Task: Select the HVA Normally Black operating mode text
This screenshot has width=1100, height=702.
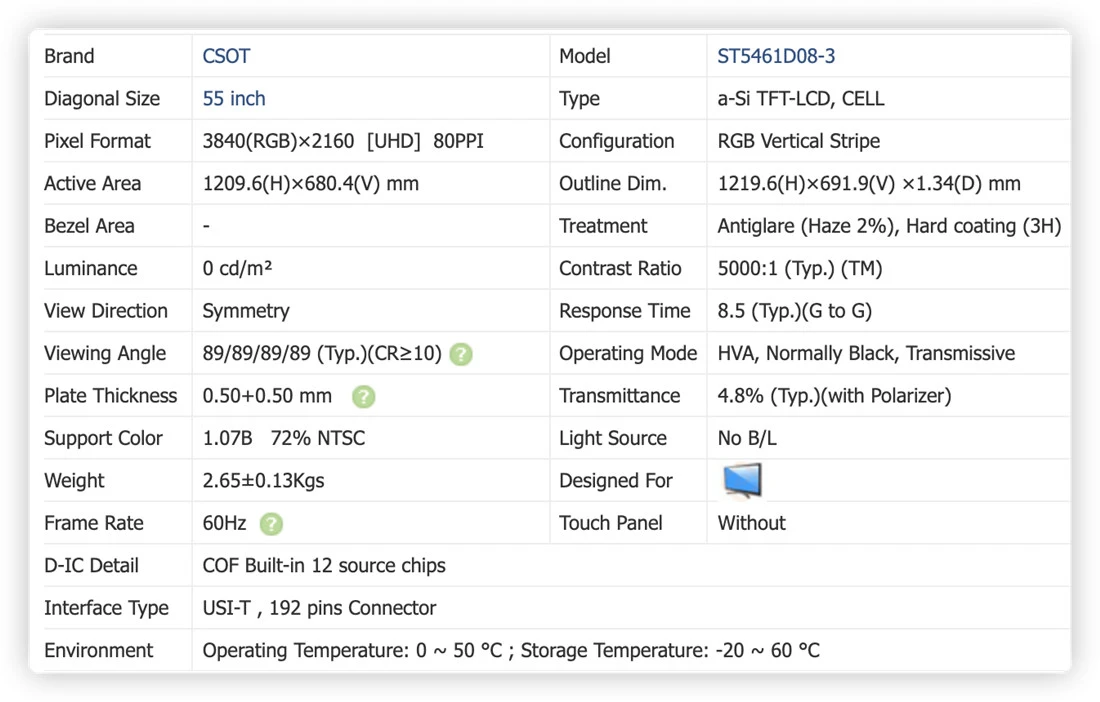Action: (866, 353)
